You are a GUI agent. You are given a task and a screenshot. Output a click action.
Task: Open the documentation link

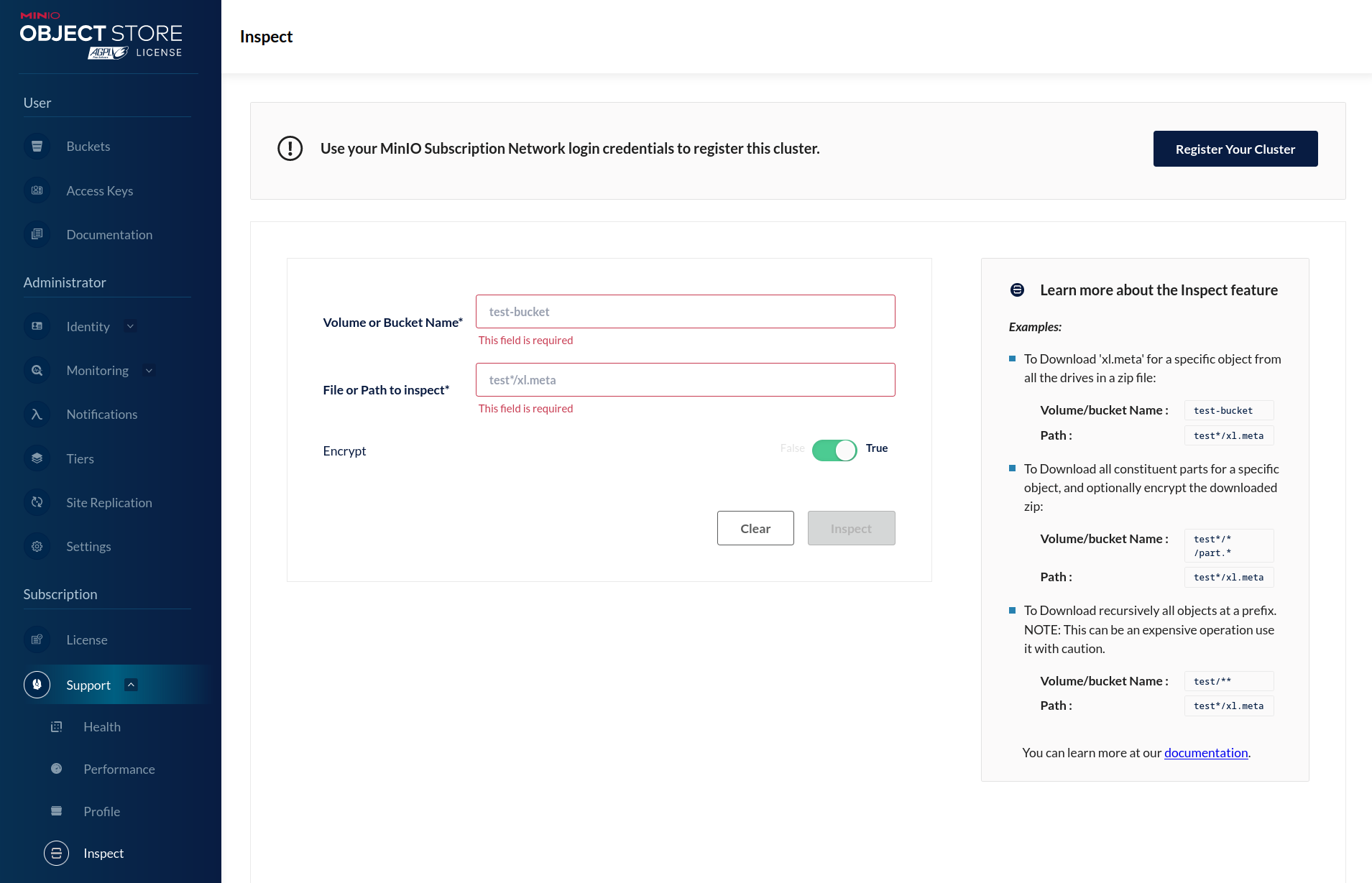pos(1206,752)
